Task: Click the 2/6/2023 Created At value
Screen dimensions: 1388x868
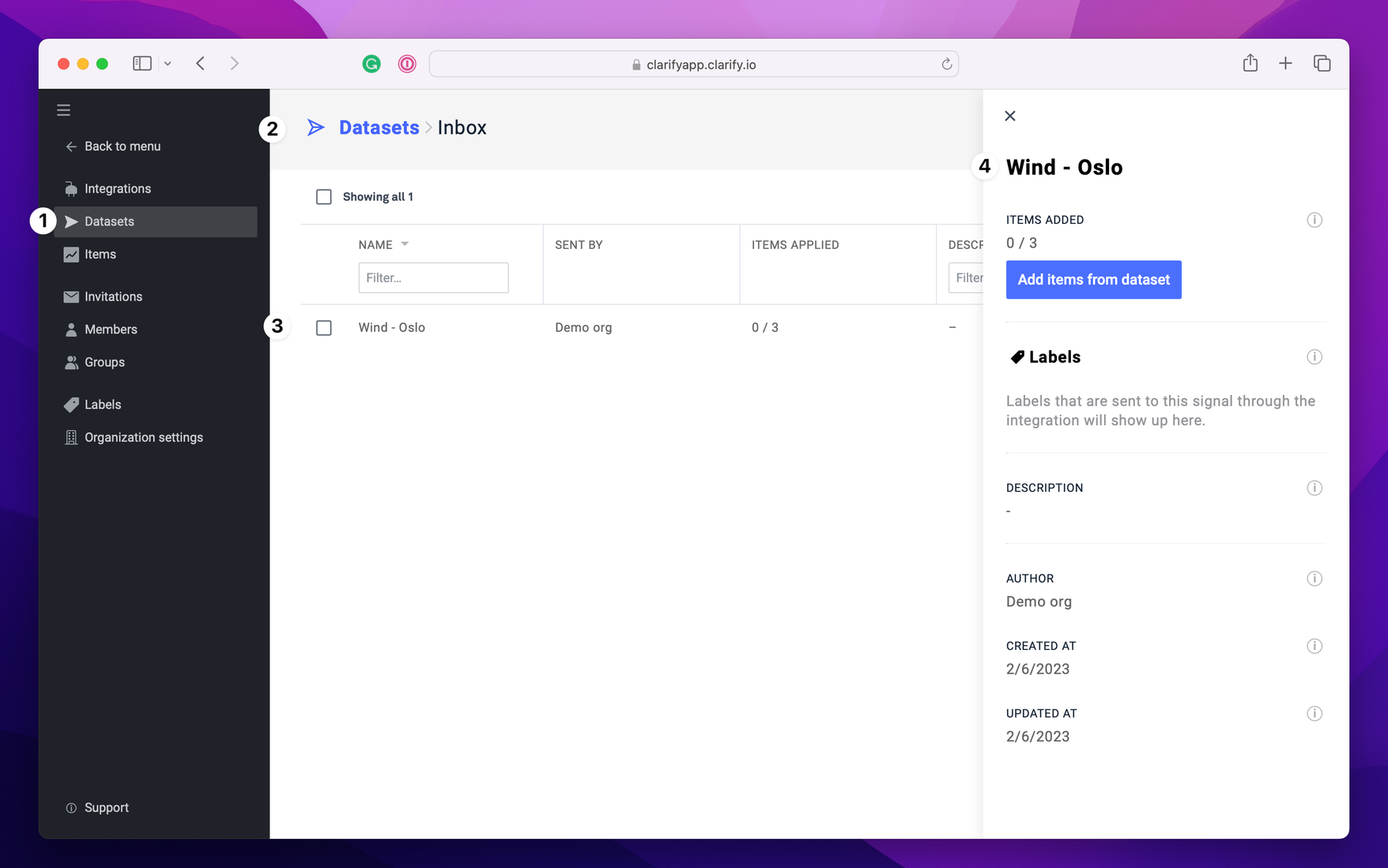Action: (x=1038, y=669)
